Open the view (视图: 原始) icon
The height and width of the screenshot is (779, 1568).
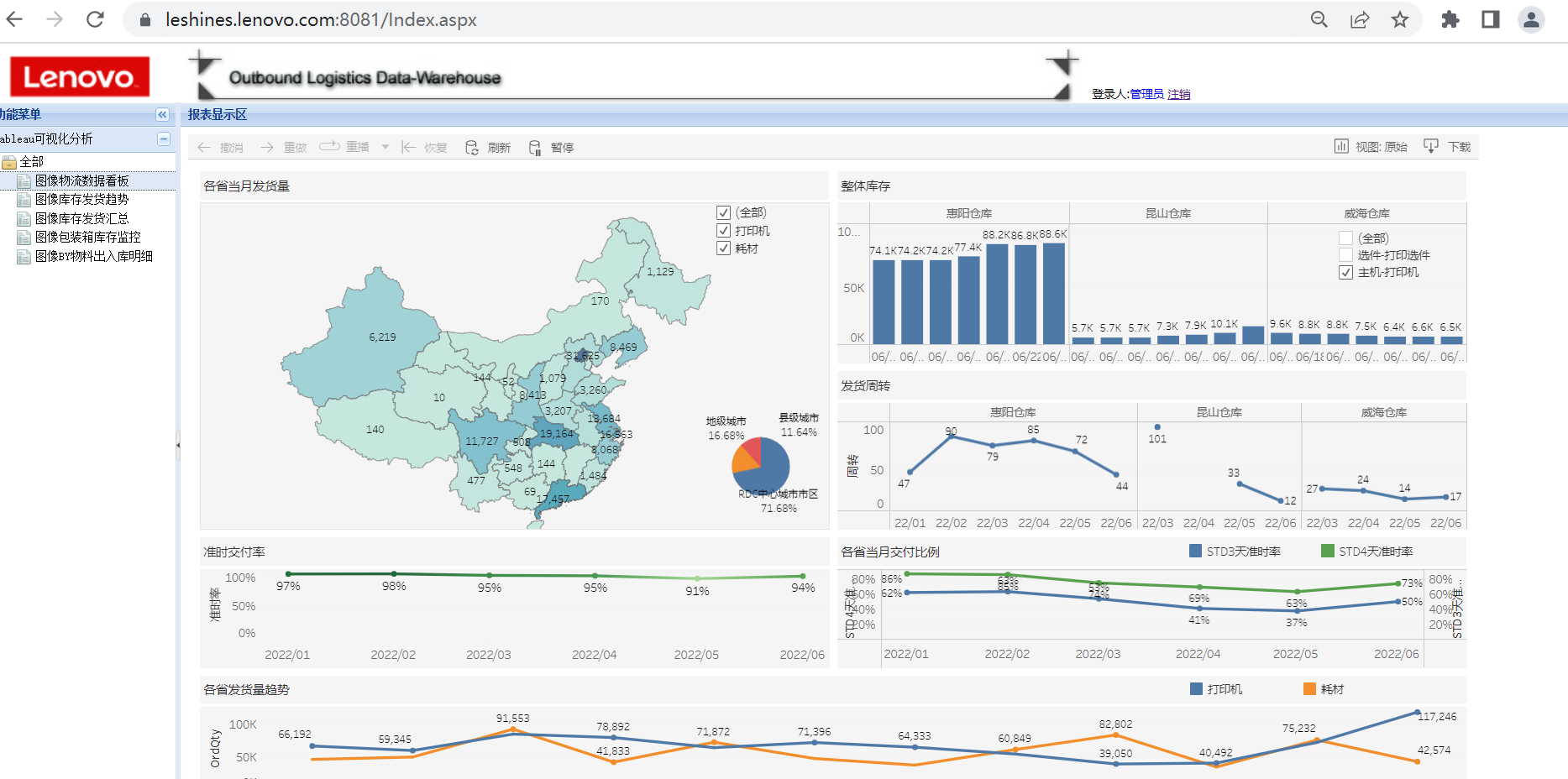coord(1341,147)
